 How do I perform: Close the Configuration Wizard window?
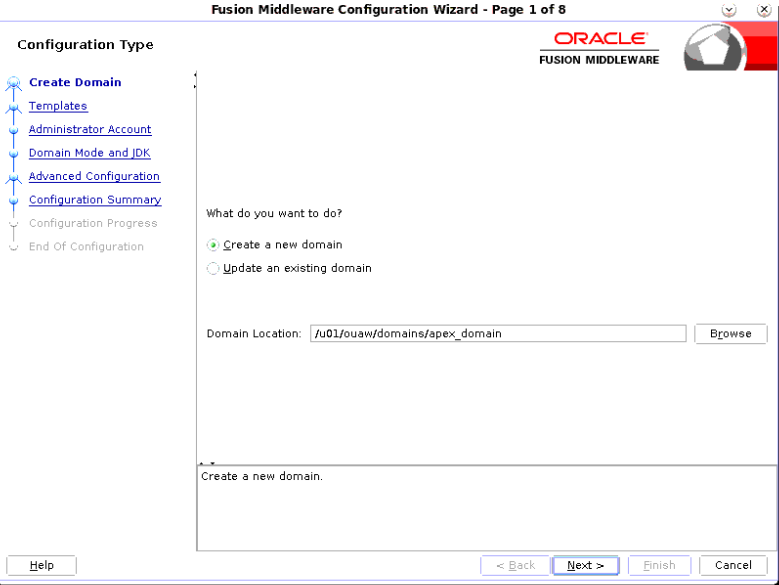764,10
